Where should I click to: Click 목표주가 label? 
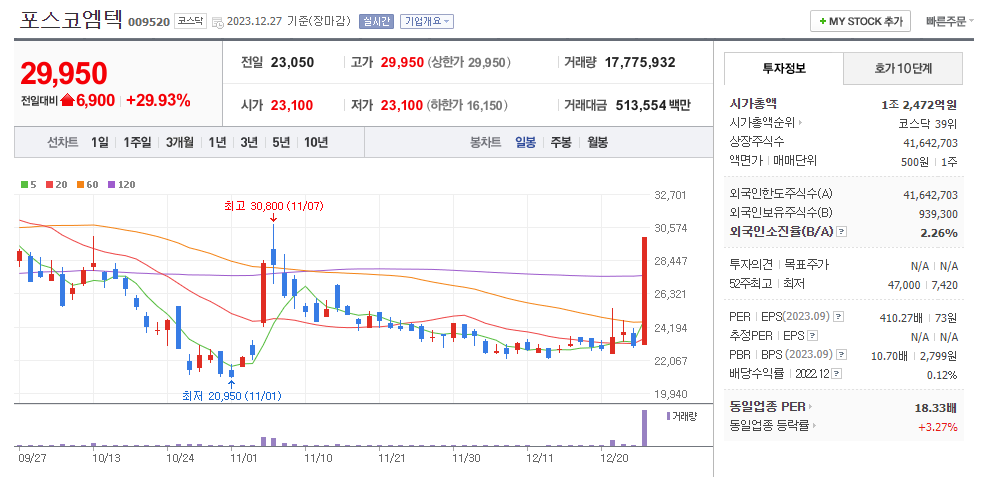pos(807,265)
